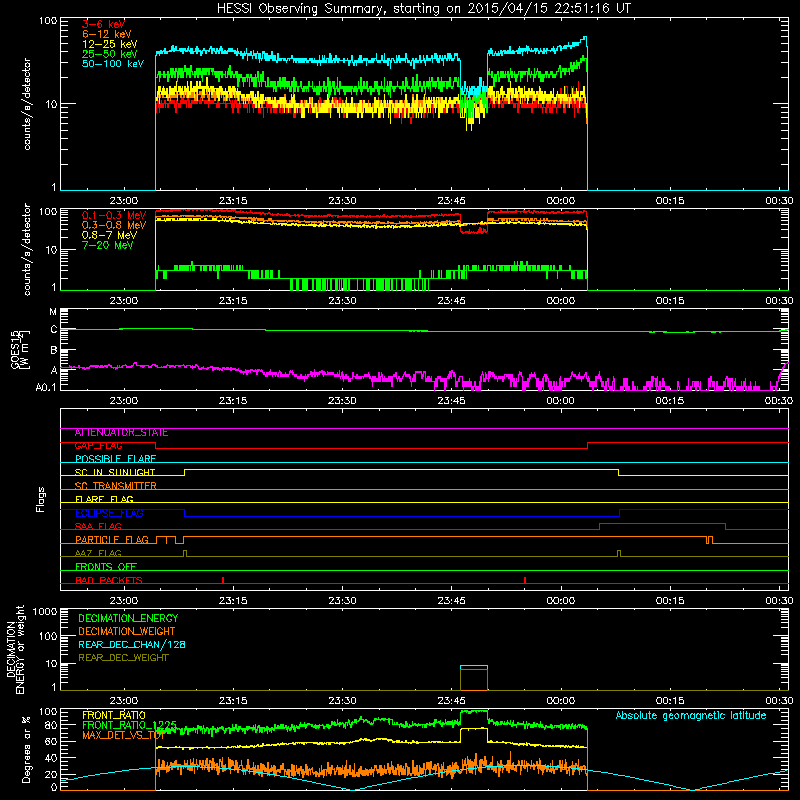Click the HESSI Observing Summary title text
The height and width of the screenshot is (800, 800).
tap(423, 9)
